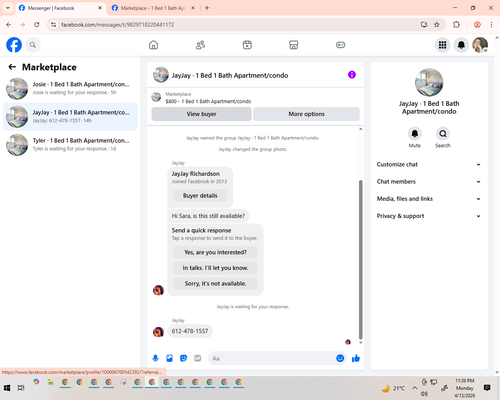Switch to Messenger | Facebook tab
500x400 pixels.
60,8
